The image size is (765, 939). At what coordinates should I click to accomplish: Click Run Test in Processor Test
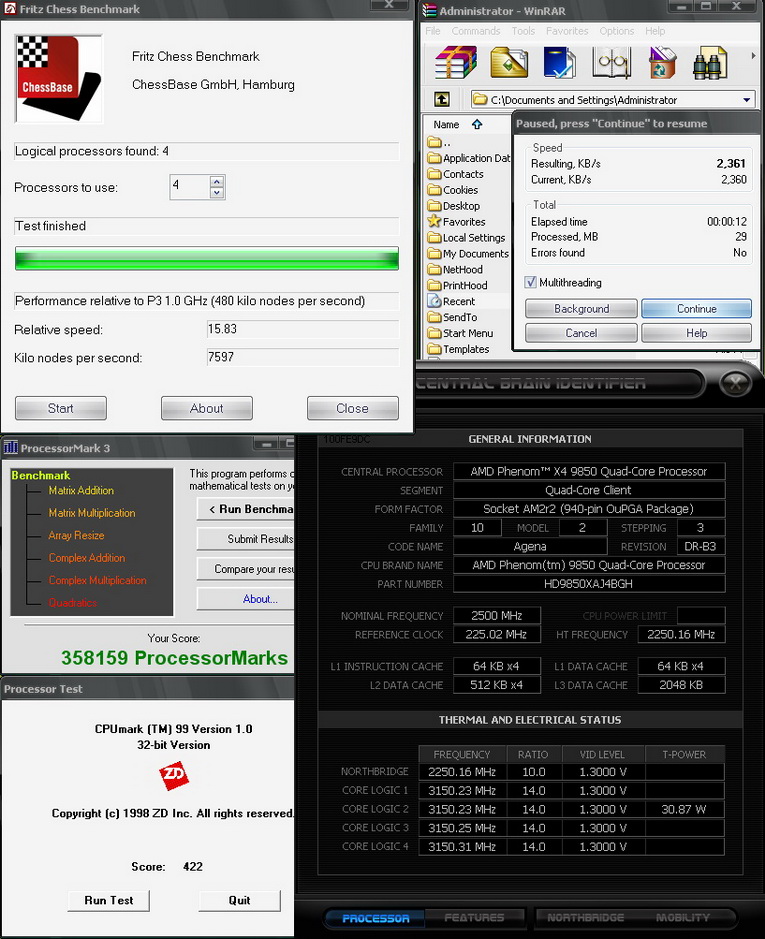(108, 900)
